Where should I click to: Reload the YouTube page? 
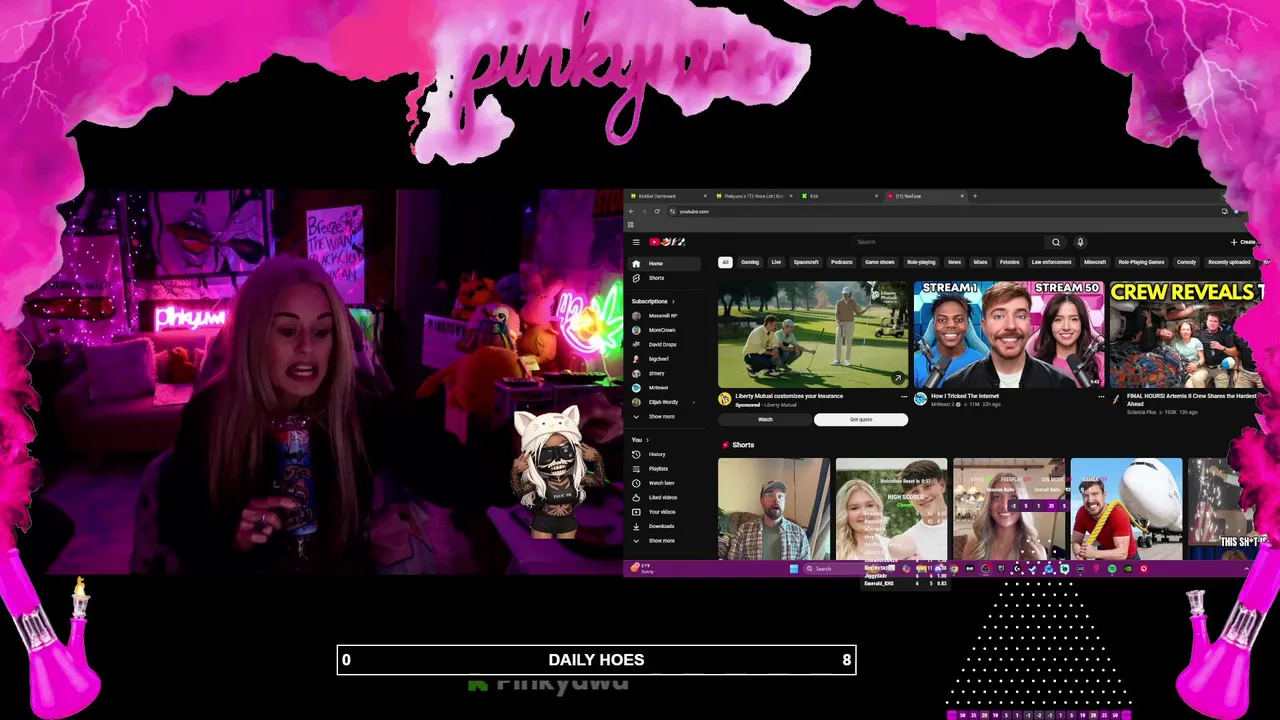point(657,211)
